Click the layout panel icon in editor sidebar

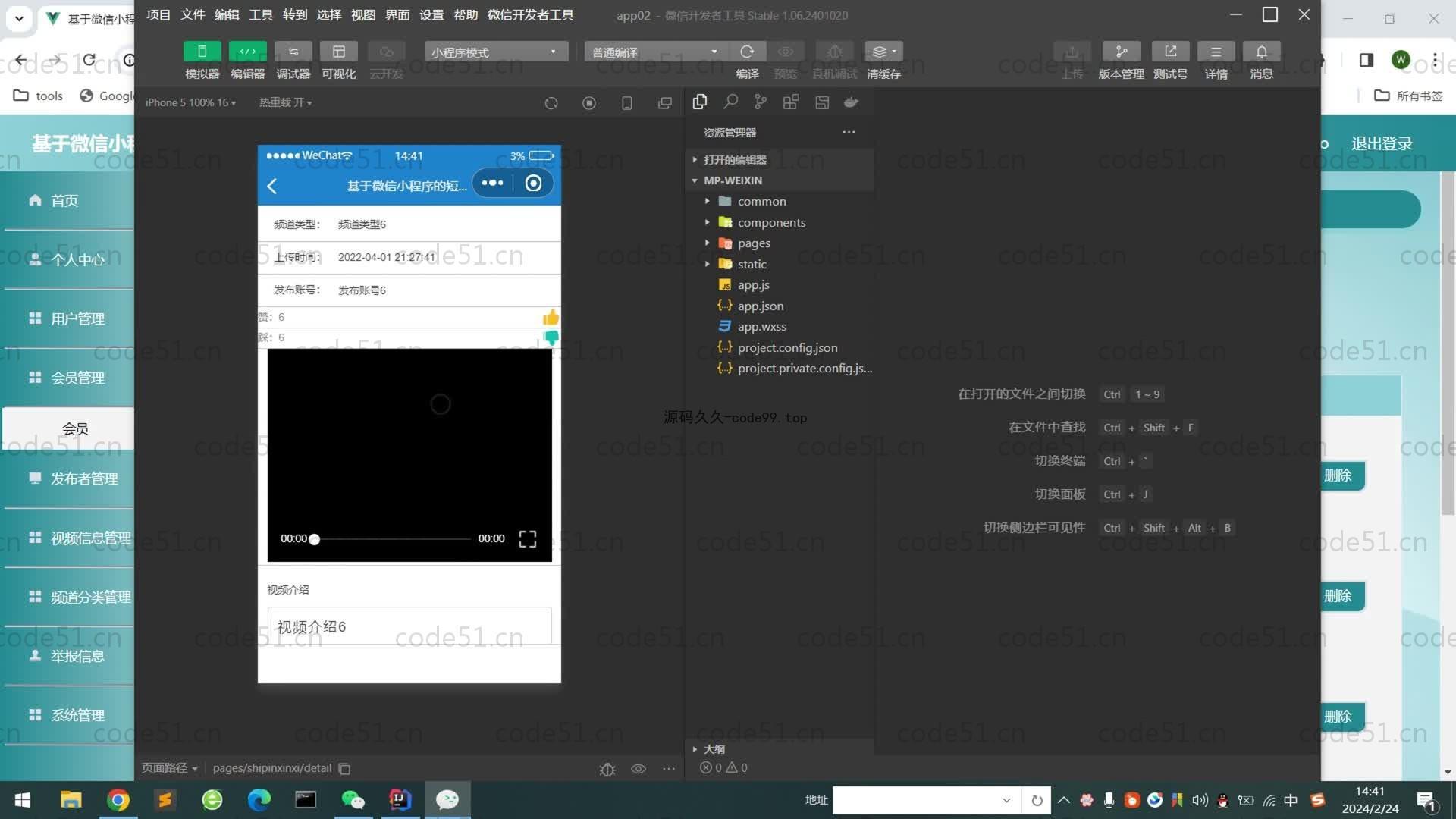821,102
